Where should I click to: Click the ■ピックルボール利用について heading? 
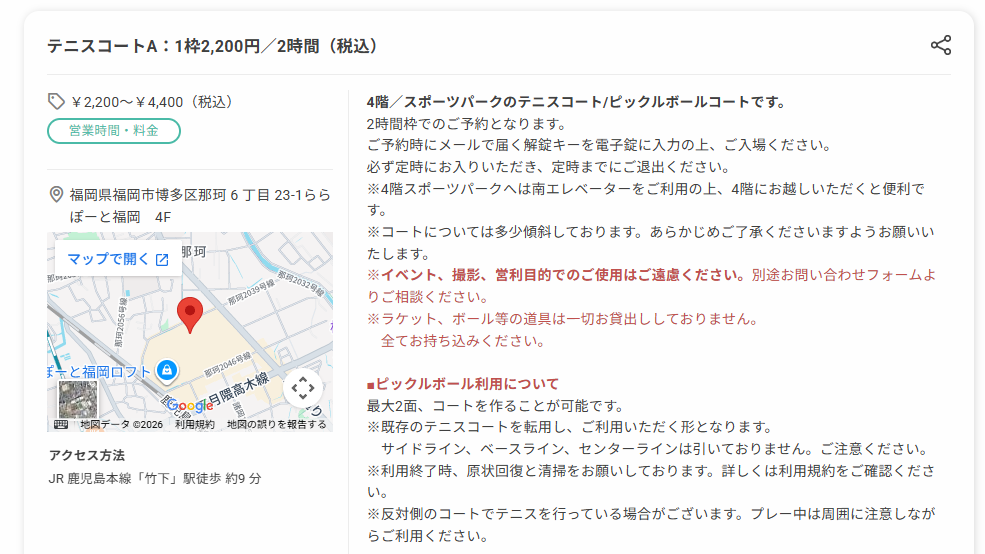pyautogui.click(x=463, y=384)
